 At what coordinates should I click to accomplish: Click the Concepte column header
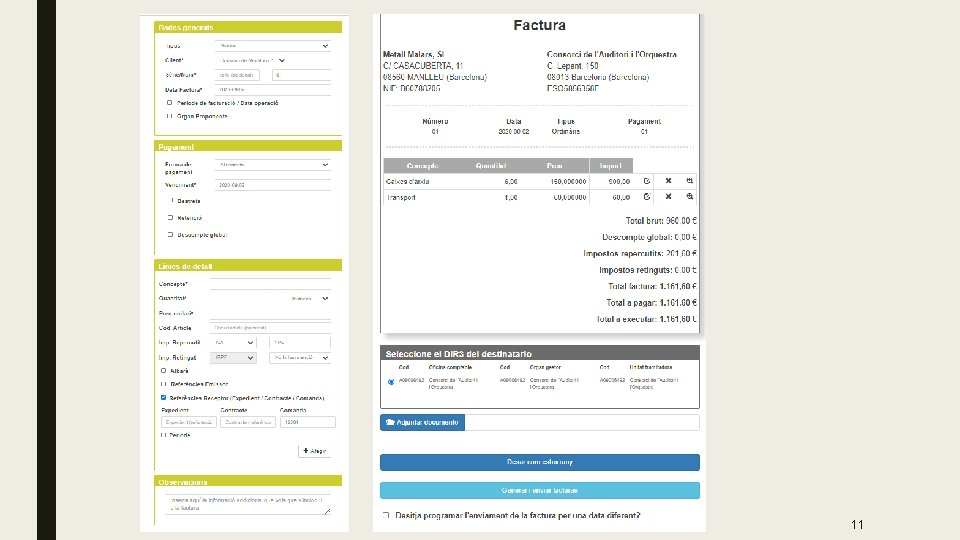[422, 166]
